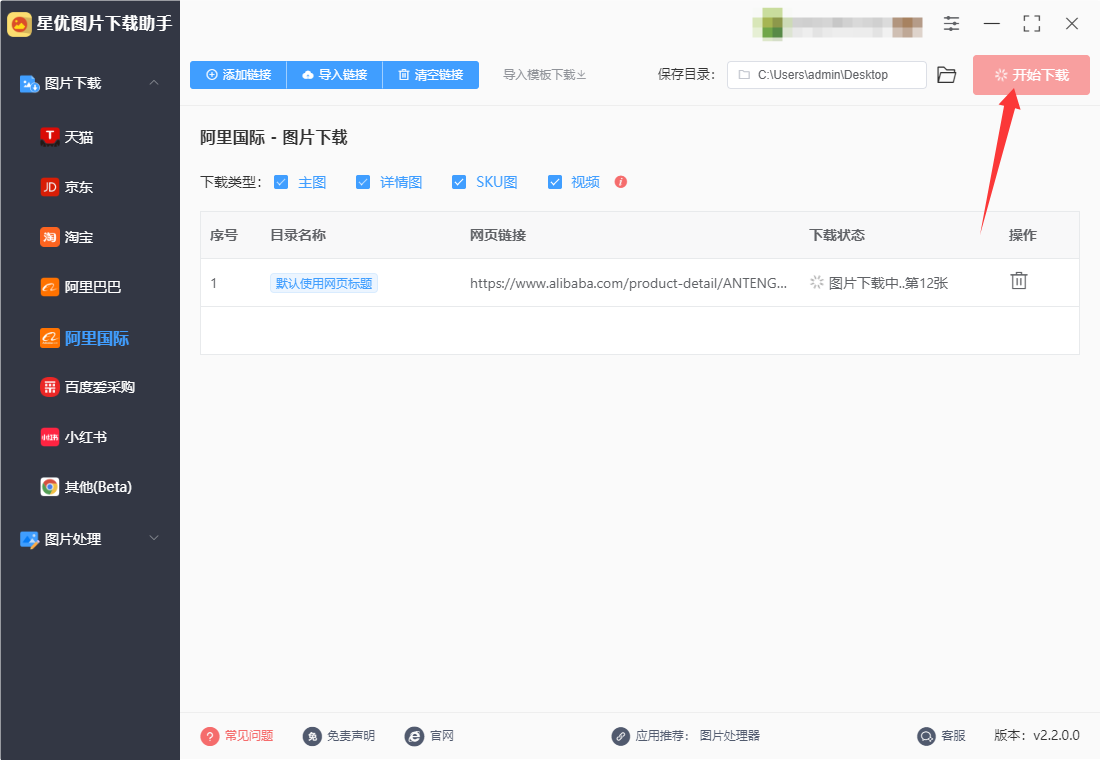Open the settings sliders icon in title bar

coord(951,24)
